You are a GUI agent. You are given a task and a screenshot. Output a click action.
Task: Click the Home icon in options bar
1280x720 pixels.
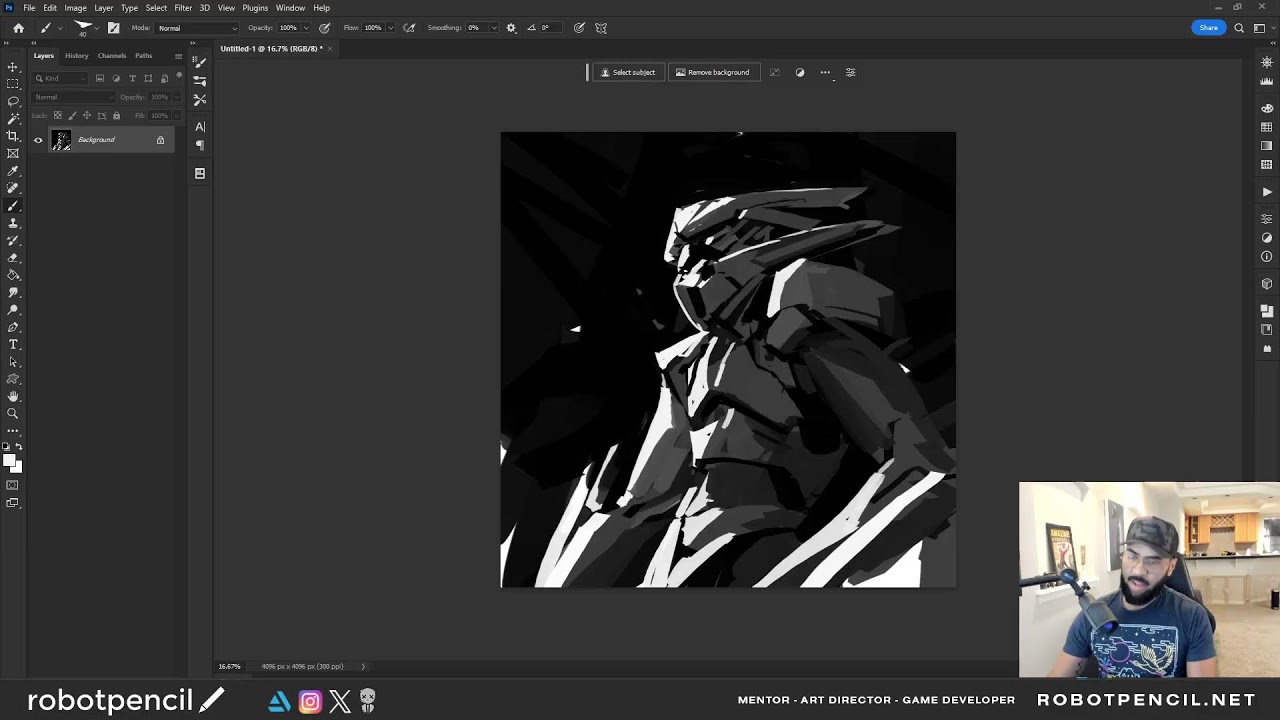click(x=18, y=28)
